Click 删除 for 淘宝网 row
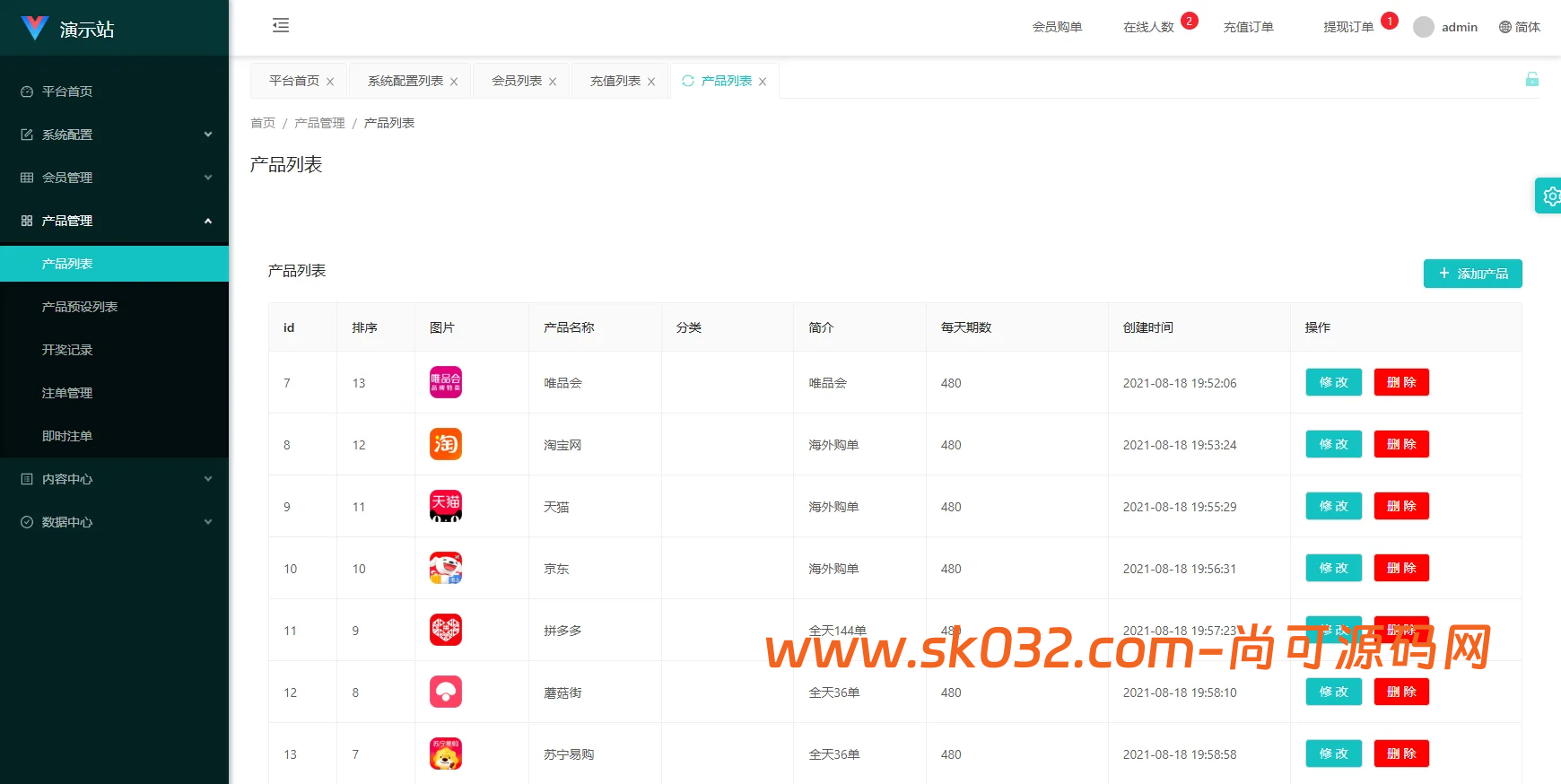The width and height of the screenshot is (1561, 784). click(1401, 444)
